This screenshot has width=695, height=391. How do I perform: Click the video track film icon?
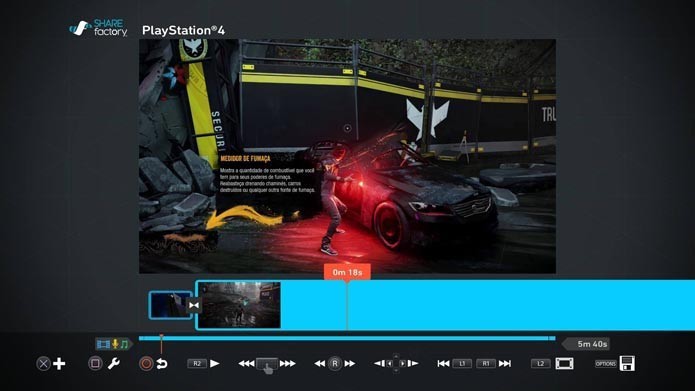tap(103, 344)
